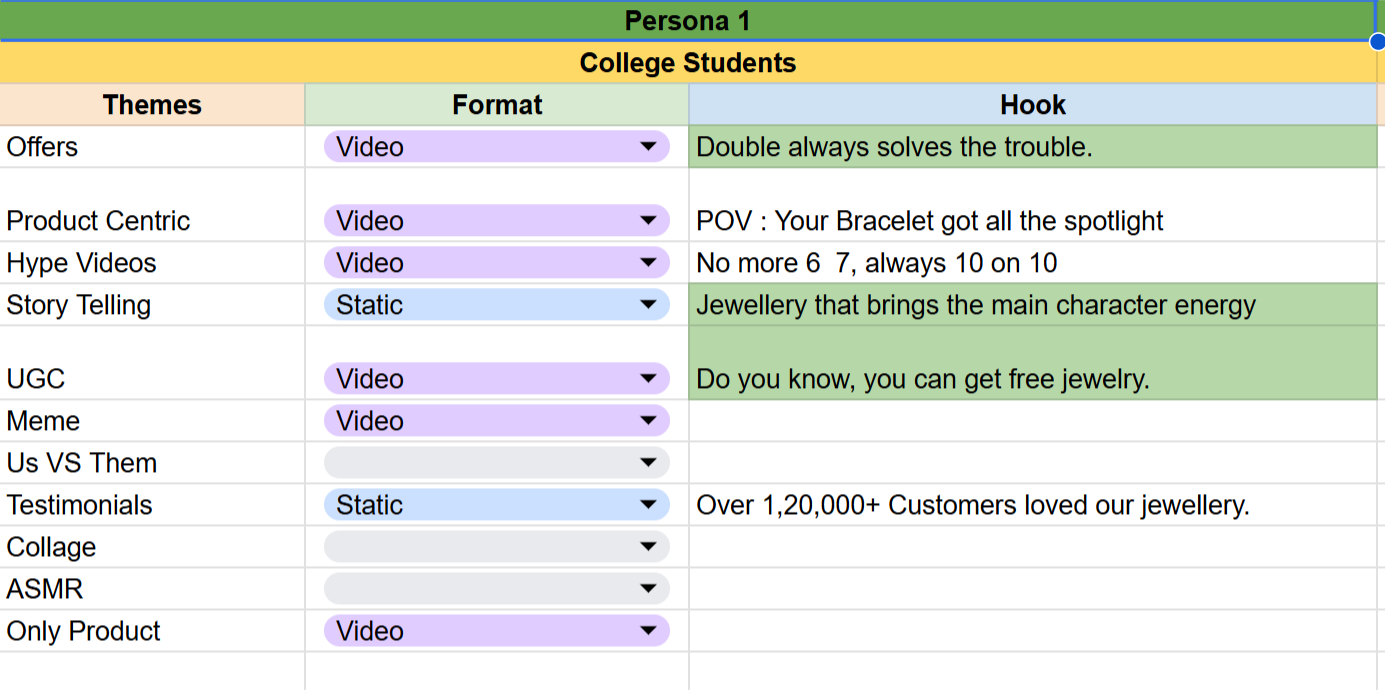Image resolution: width=1385 pixels, height=690 pixels.
Task: Open the Format dropdown for Offers row
Action: [x=648, y=147]
